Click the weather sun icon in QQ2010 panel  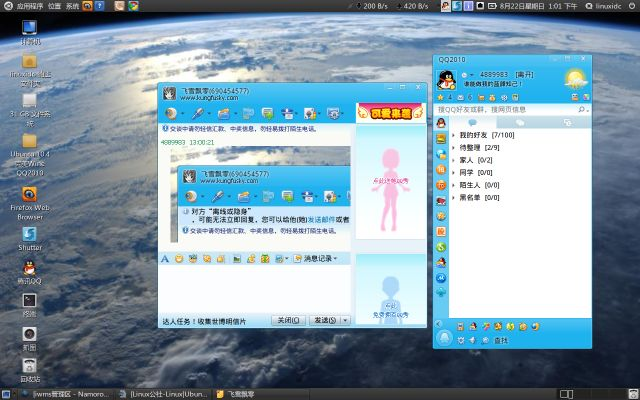click(574, 79)
